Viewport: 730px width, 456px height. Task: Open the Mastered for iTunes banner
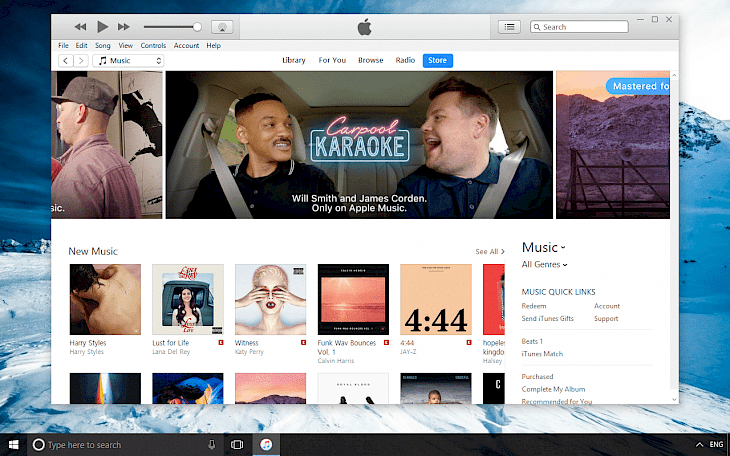(x=613, y=144)
